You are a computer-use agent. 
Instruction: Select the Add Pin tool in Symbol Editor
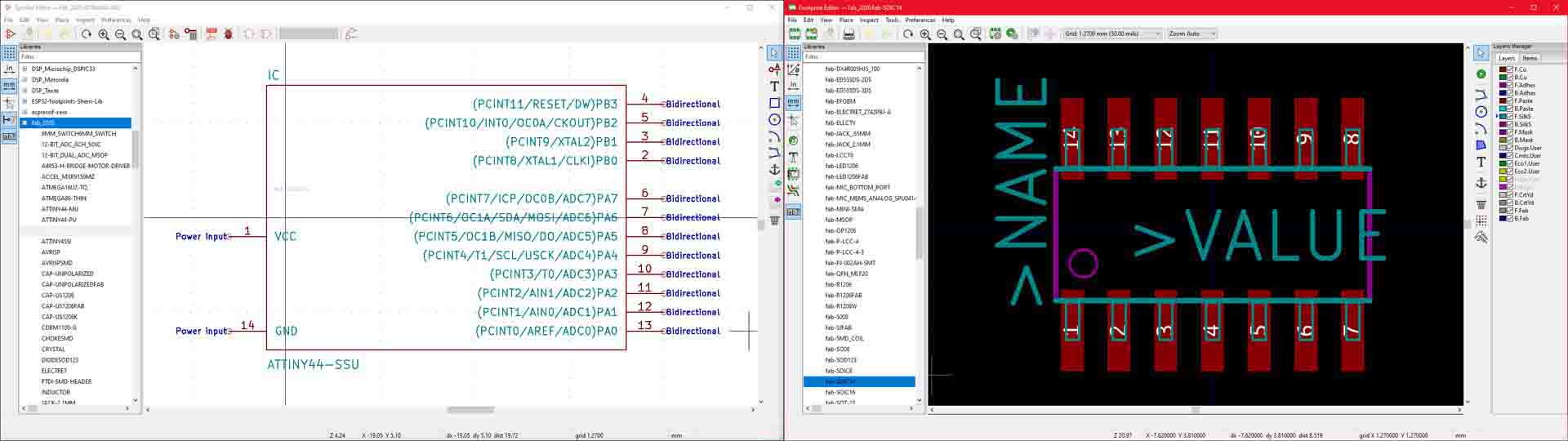pyautogui.click(x=774, y=69)
